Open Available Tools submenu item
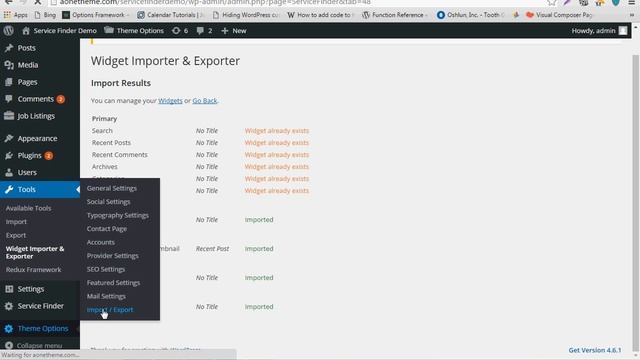 pos(28,208)
